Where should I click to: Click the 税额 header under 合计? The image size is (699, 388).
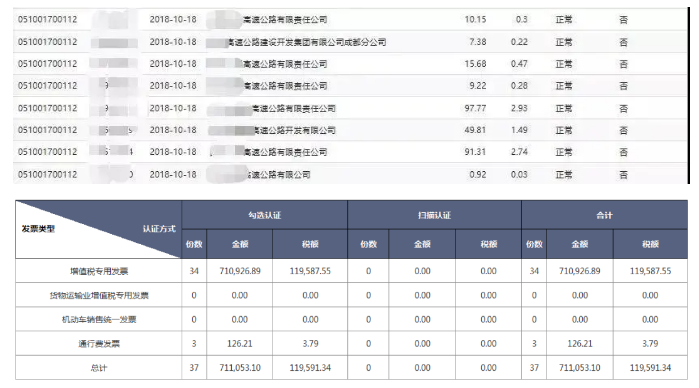[x=650, y=244]
